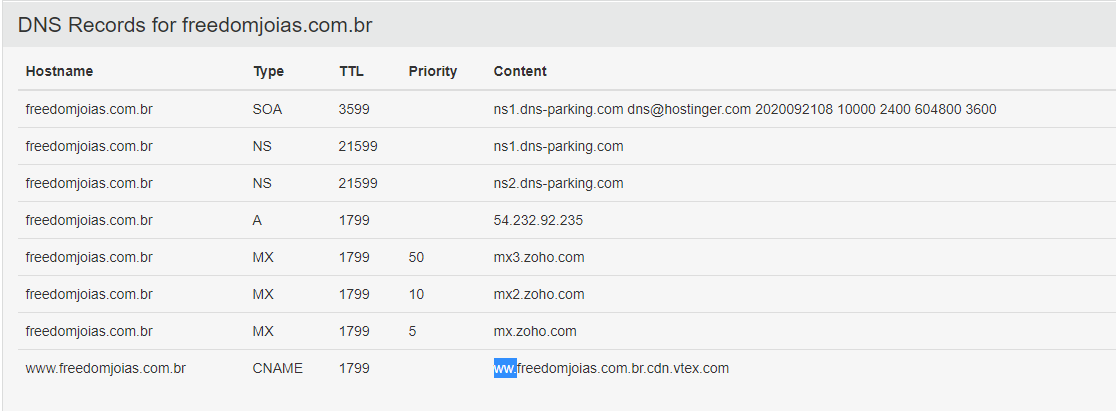
Task: Click the mx3.zoho.com MX record content
Action: pos(539,258)
